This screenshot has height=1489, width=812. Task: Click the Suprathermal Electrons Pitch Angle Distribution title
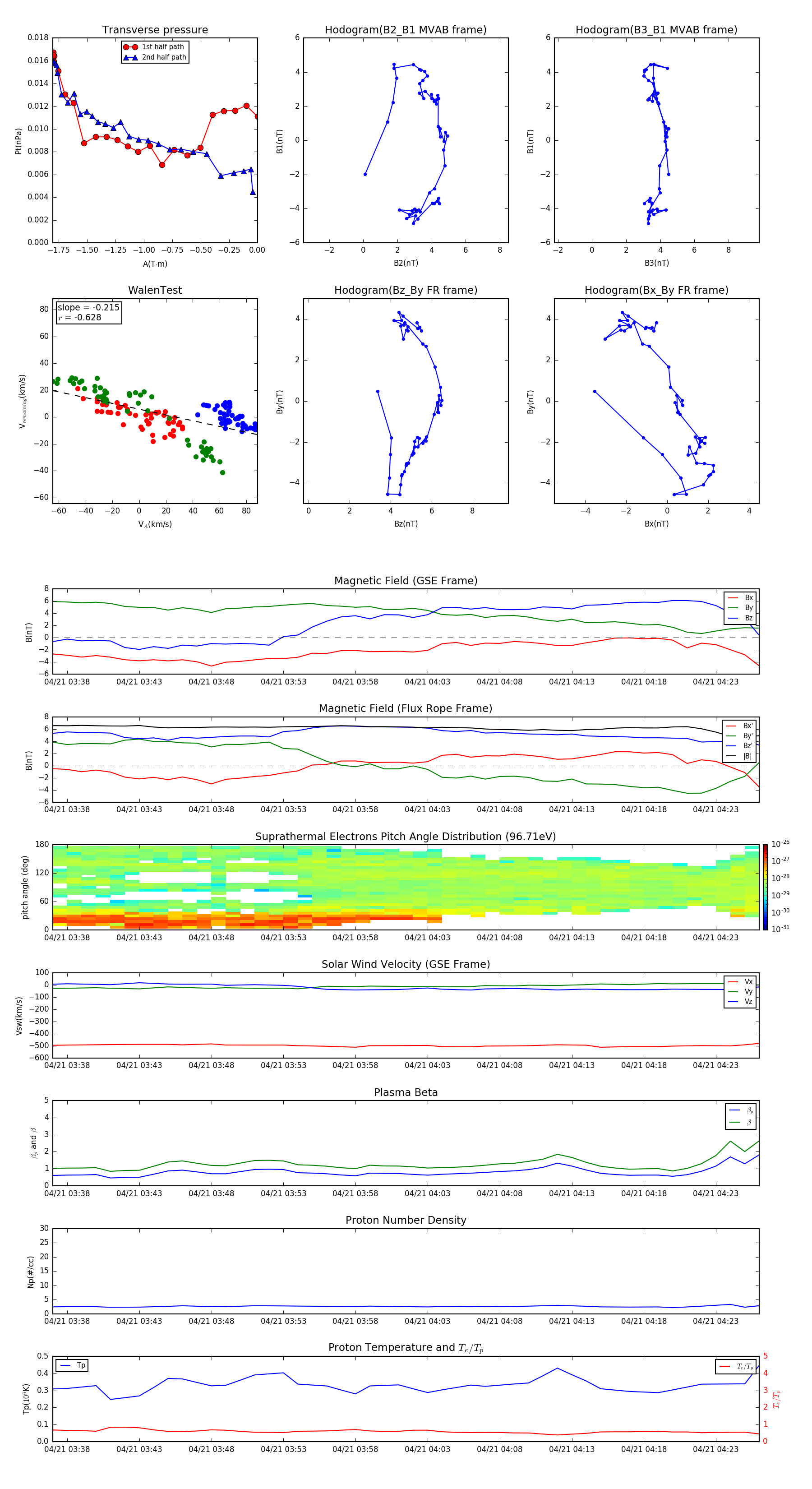(x=406, y=837)
